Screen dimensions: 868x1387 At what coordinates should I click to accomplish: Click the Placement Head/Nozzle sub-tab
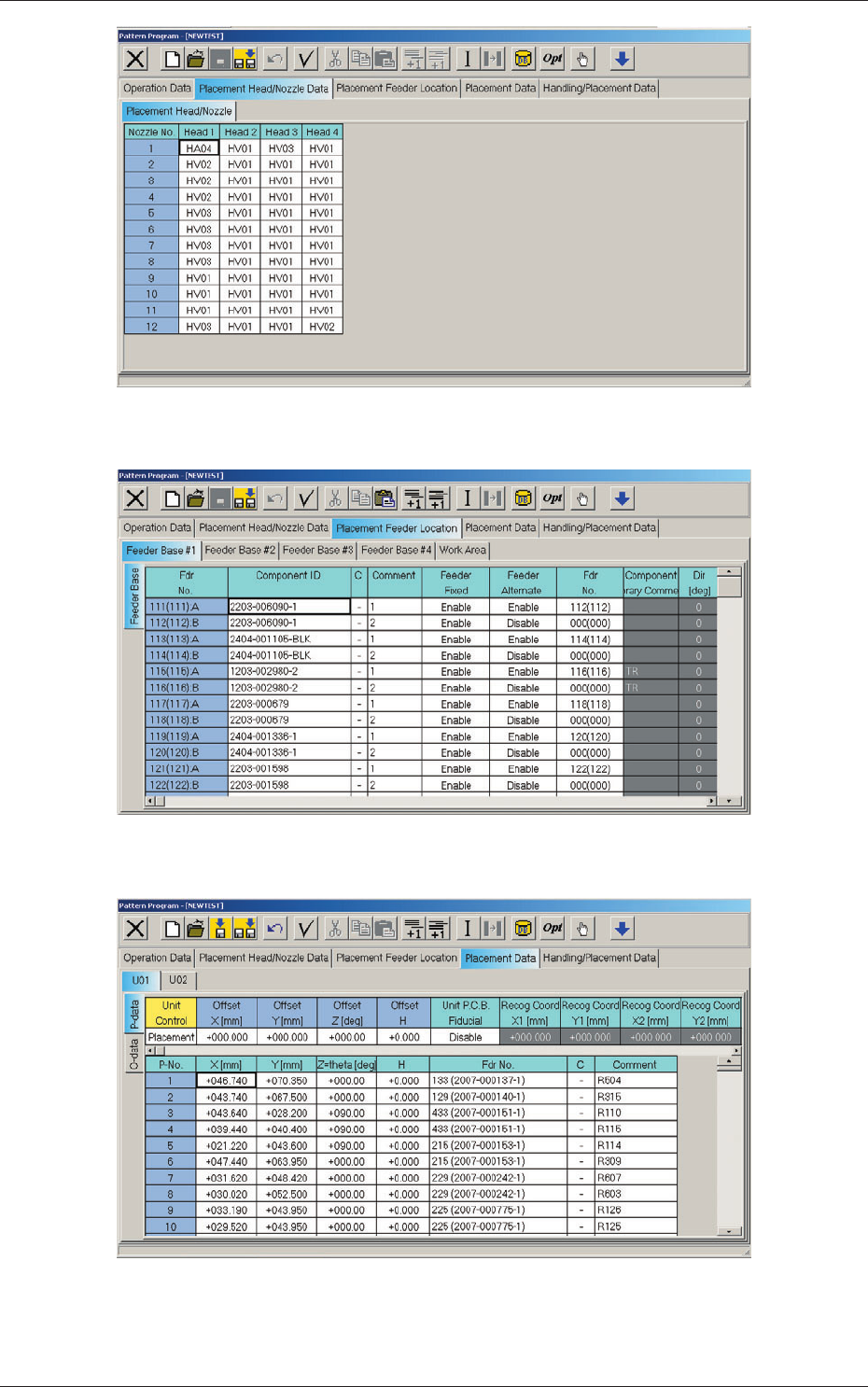click(x=179, y=111)
